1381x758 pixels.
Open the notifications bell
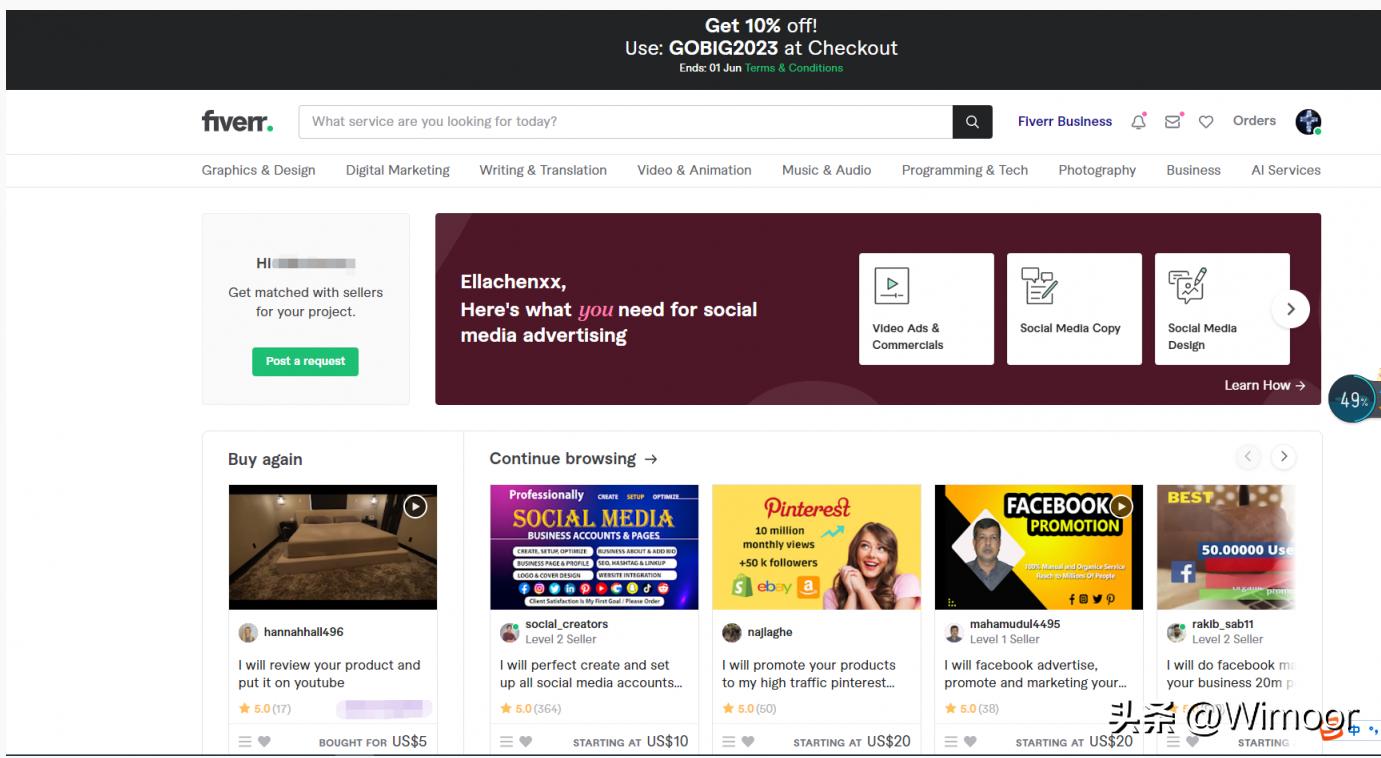pyautogui.click(x=1138, y=122)
